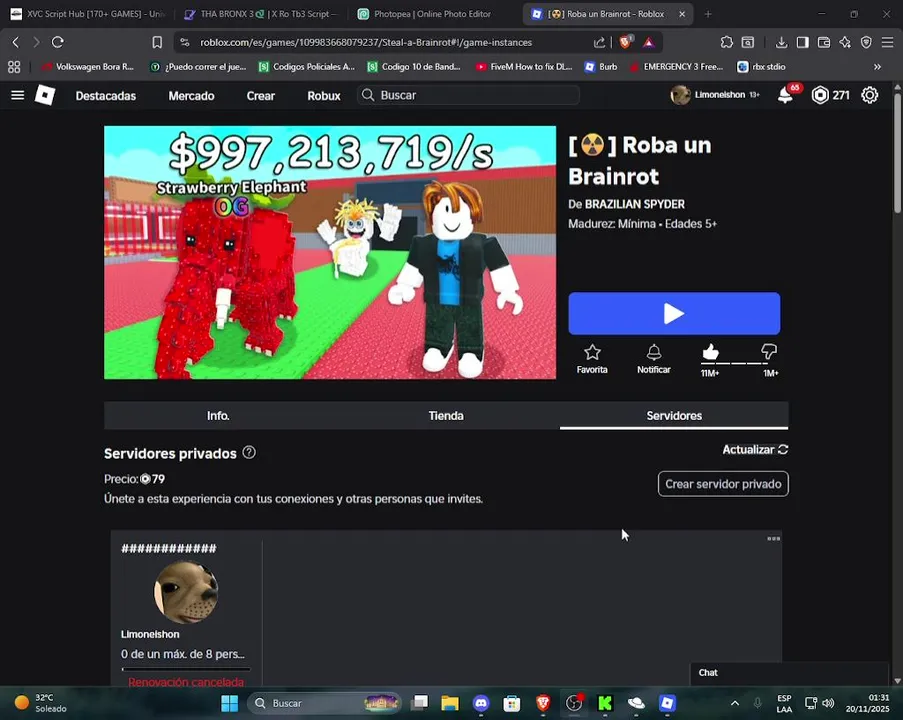Click the Limoneishon server owner avatar
The width and height of the screenshot is (903, 720).
(185, 592)
